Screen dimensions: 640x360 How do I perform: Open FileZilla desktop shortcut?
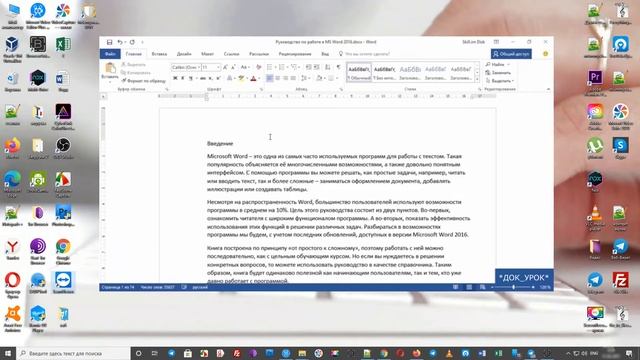(620, 283)
